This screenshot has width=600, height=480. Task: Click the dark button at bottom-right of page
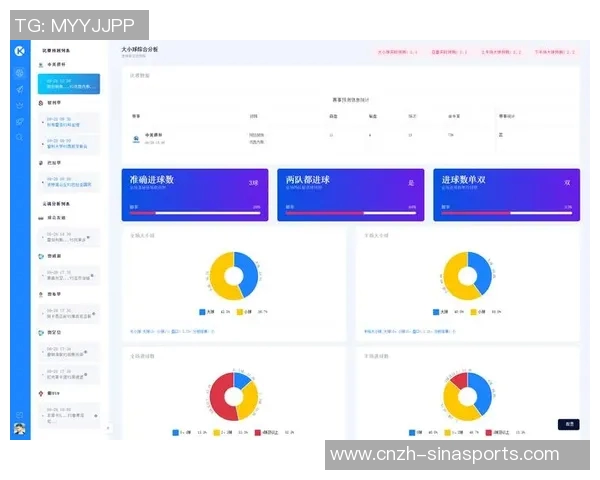pyautogui.click(x=569, y=424)
